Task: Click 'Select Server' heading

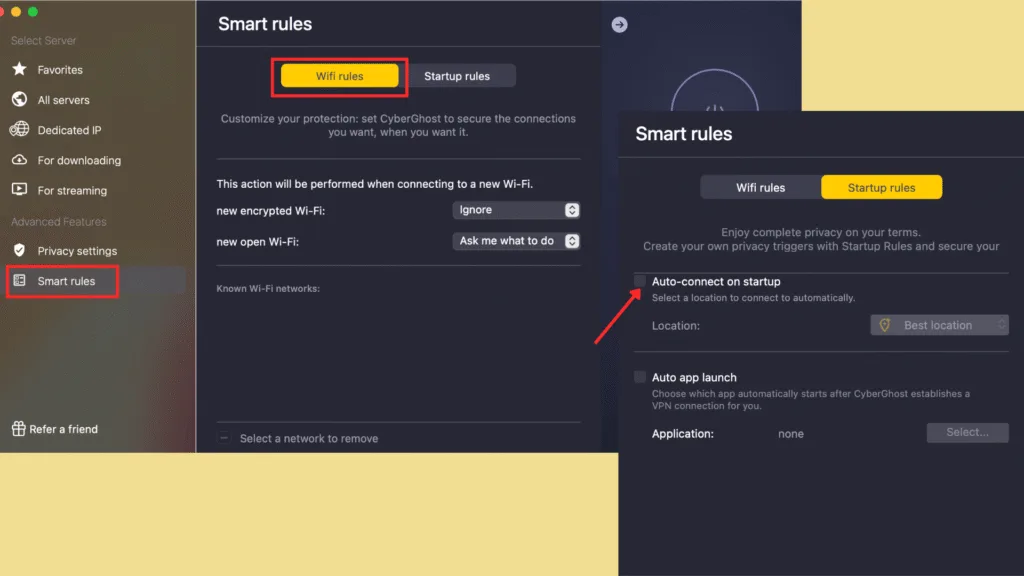Action: point(43,40)
